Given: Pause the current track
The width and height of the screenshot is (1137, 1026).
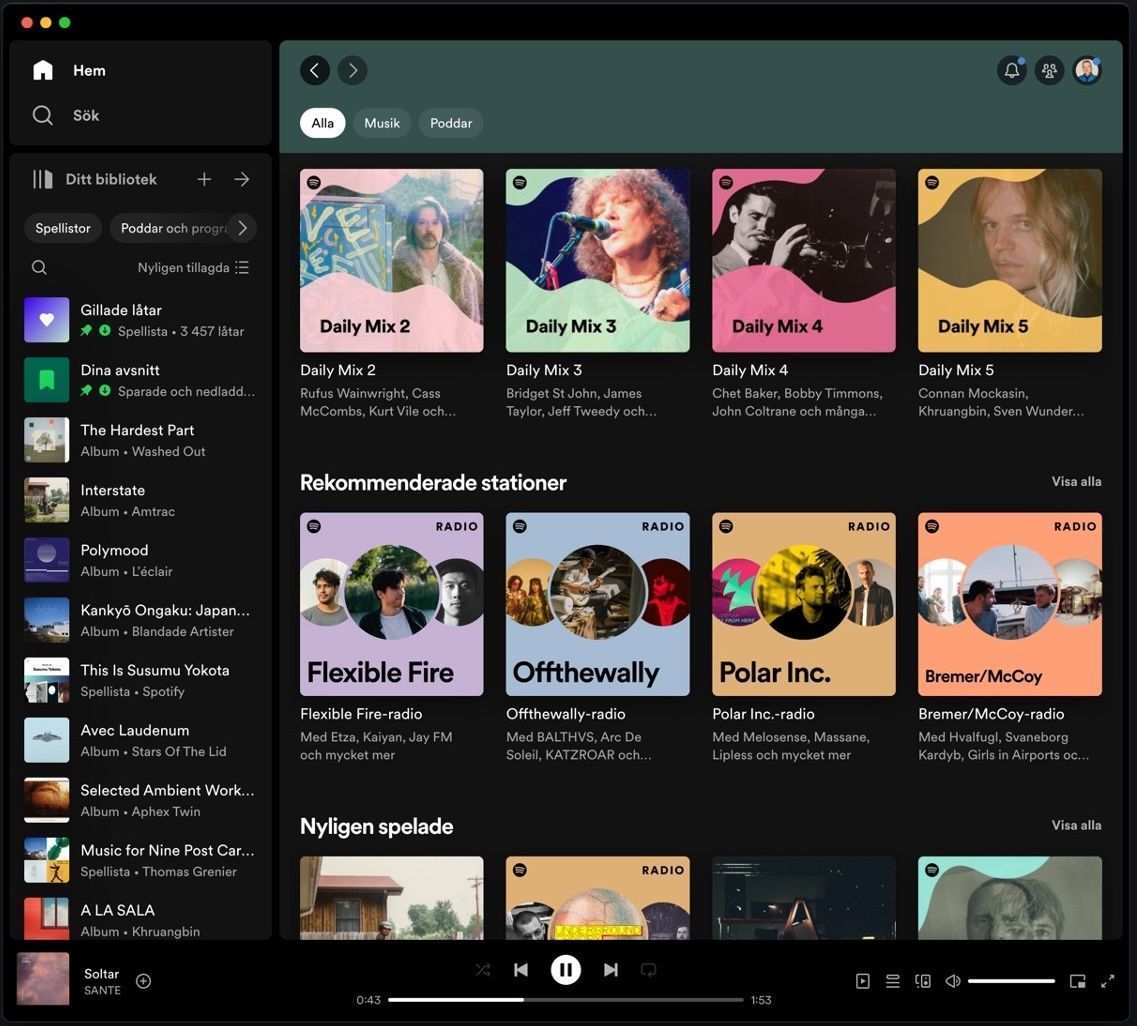Looking at the screenshot, I should pyautogui.click(x=564, y=968).
